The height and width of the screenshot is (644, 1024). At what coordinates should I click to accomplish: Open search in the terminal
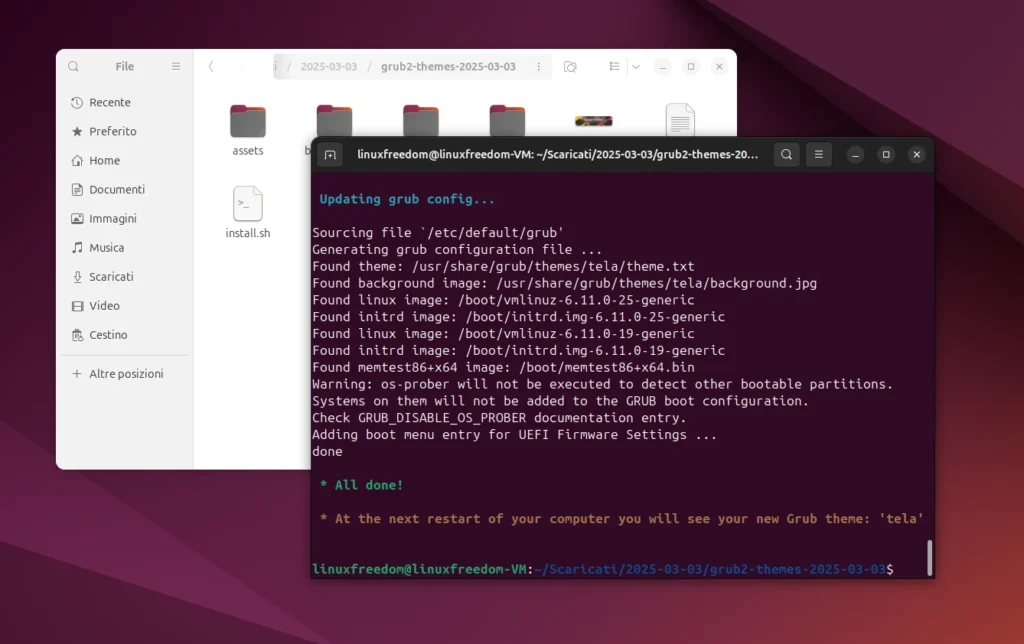click(786, 155)
